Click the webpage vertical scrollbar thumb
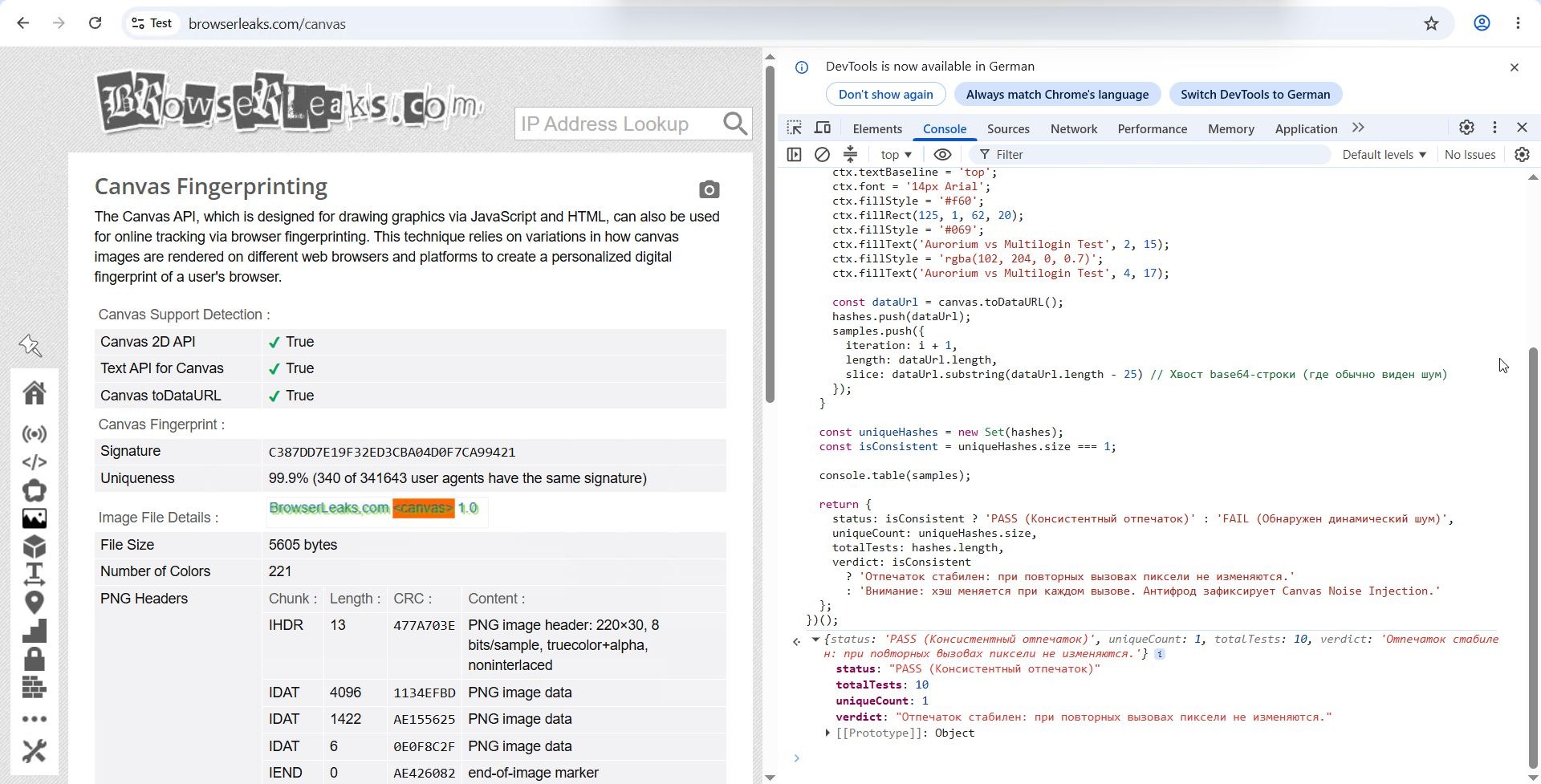Viewport: 1541px width, 784px height. pos(770,234)
